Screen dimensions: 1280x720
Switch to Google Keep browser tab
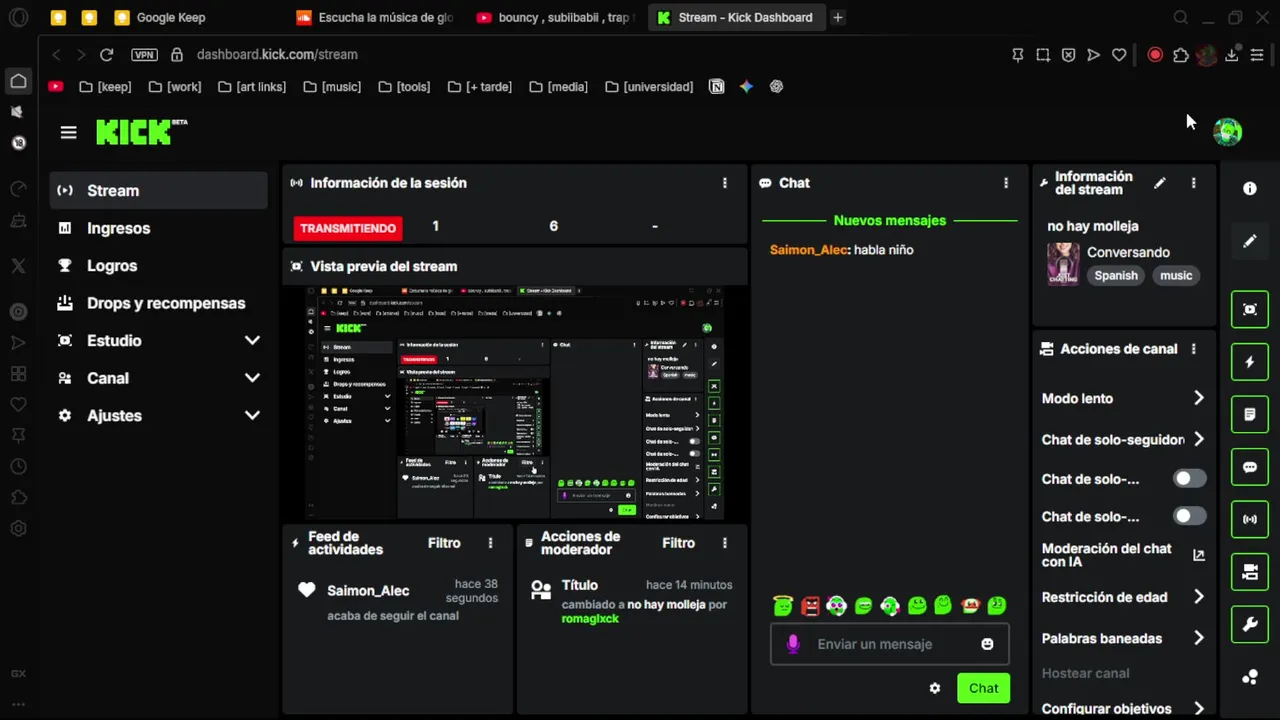tap(171, 17)
